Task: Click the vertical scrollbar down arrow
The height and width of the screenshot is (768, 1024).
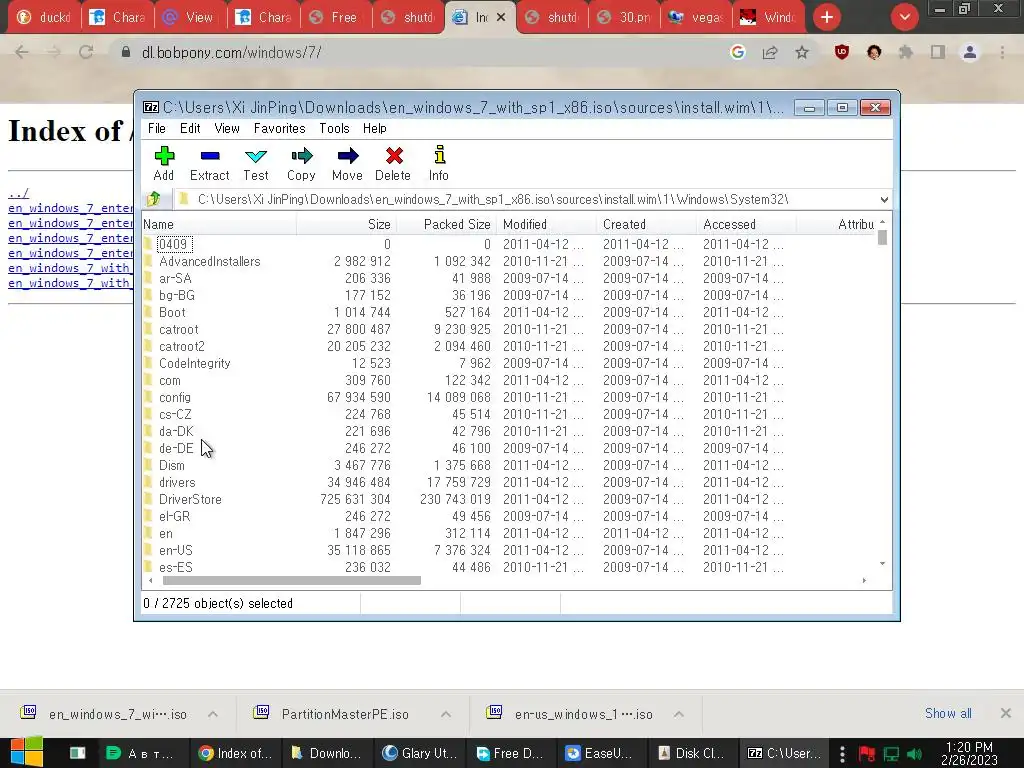Action: click(882, 564)
